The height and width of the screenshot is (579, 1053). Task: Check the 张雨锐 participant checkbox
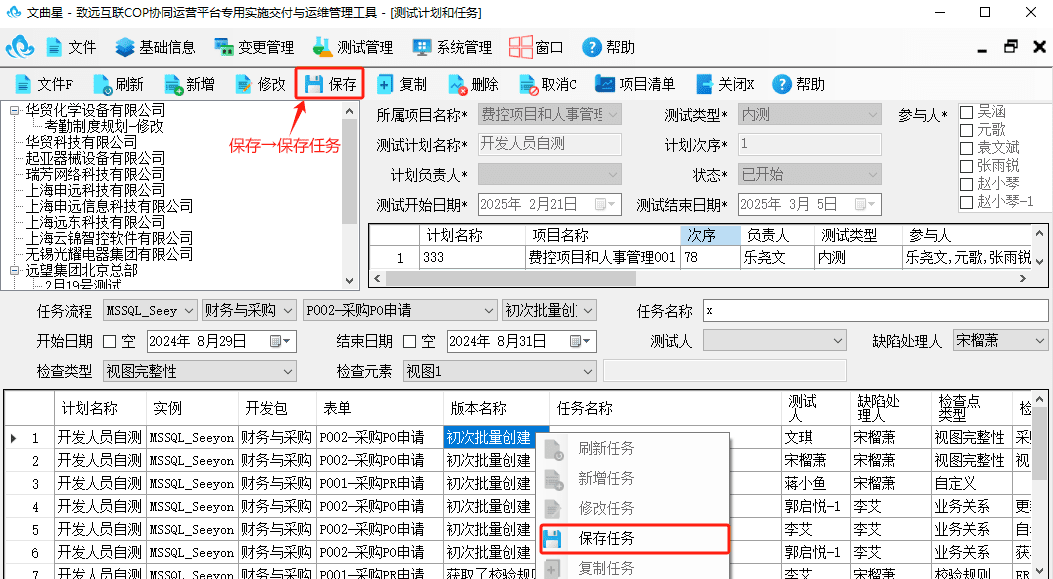[x=966, y=166]
